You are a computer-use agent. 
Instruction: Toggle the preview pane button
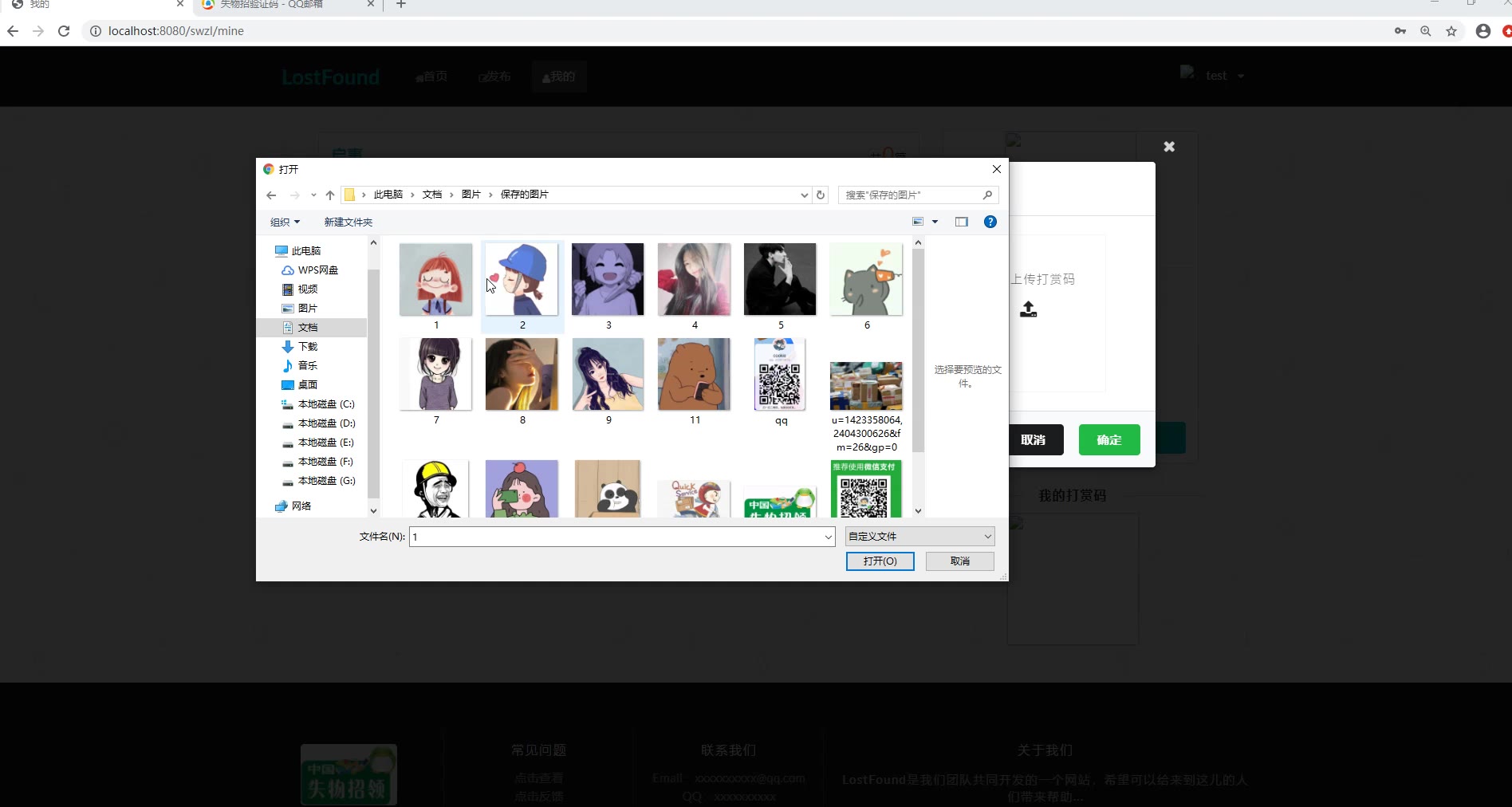point(962,222)
